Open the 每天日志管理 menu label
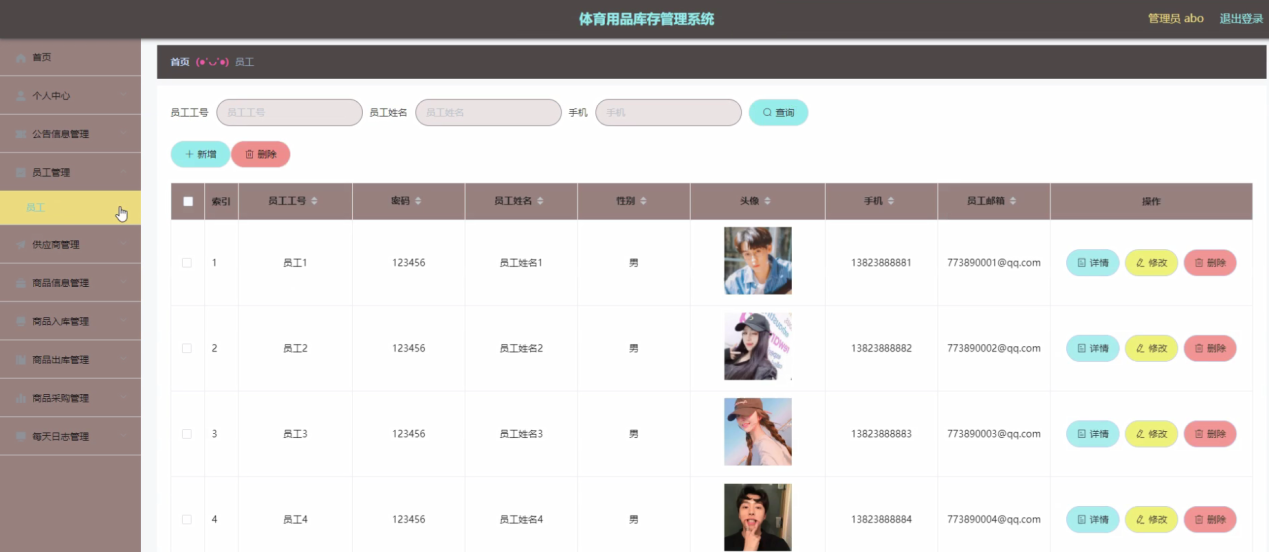This screenshot has height=552, width=1269. coord(61,436)
